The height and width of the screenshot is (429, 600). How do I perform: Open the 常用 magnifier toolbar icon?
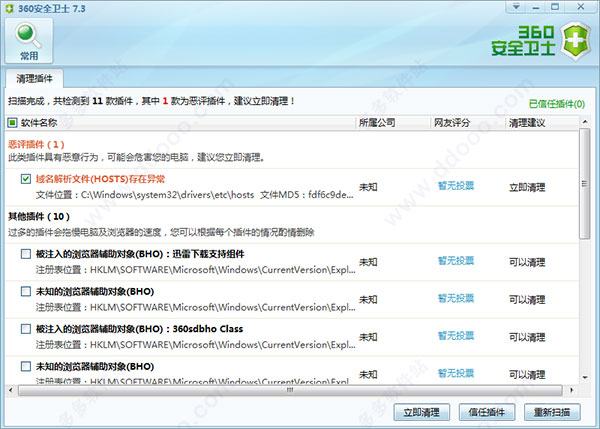click(x=29, y=41)
